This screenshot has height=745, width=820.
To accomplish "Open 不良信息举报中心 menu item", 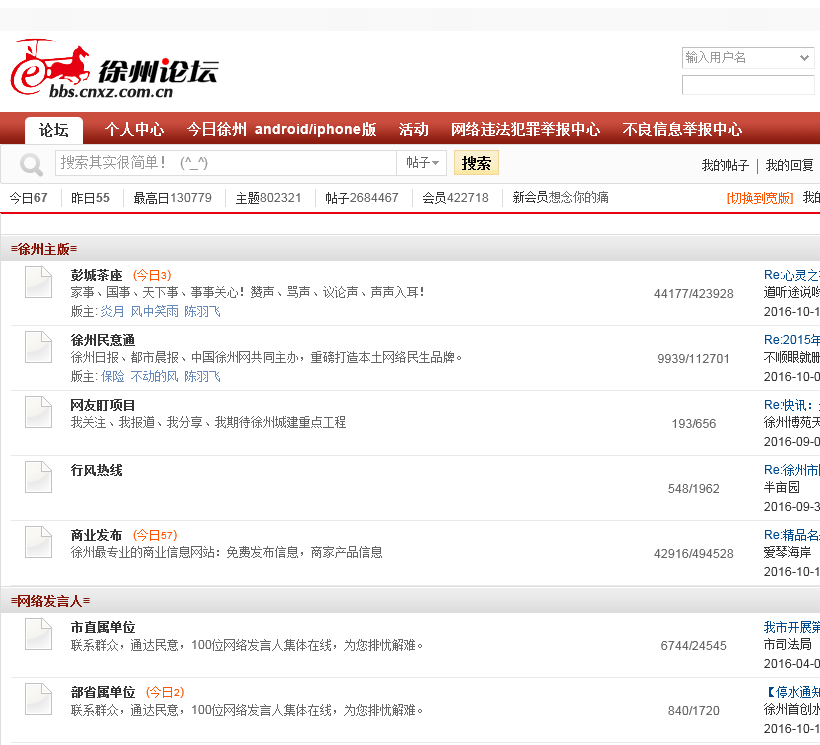I will (682, 129).
